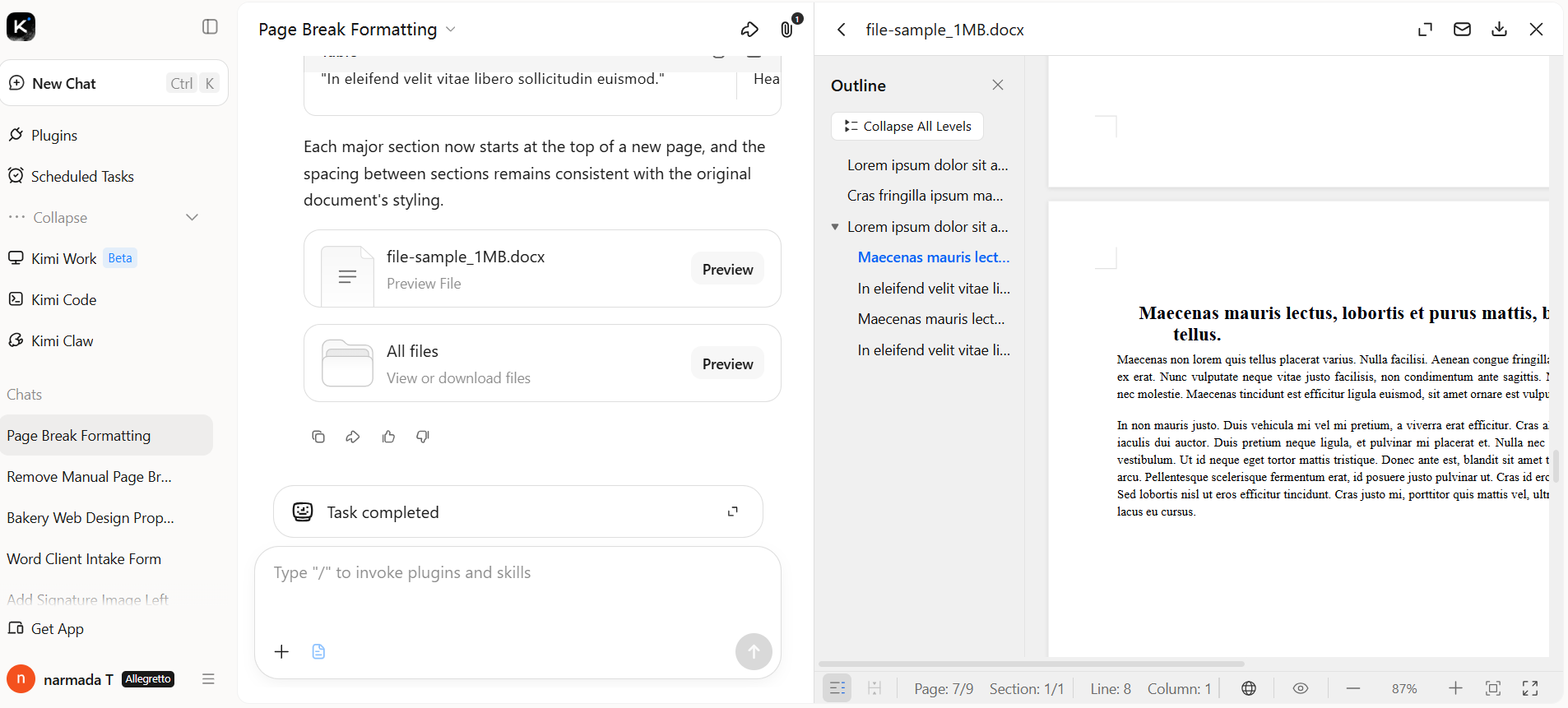The width and height of the screenshot is (1568, 708).
Task: Click the 87% zoom level
Action: (x=1404, y=689)
